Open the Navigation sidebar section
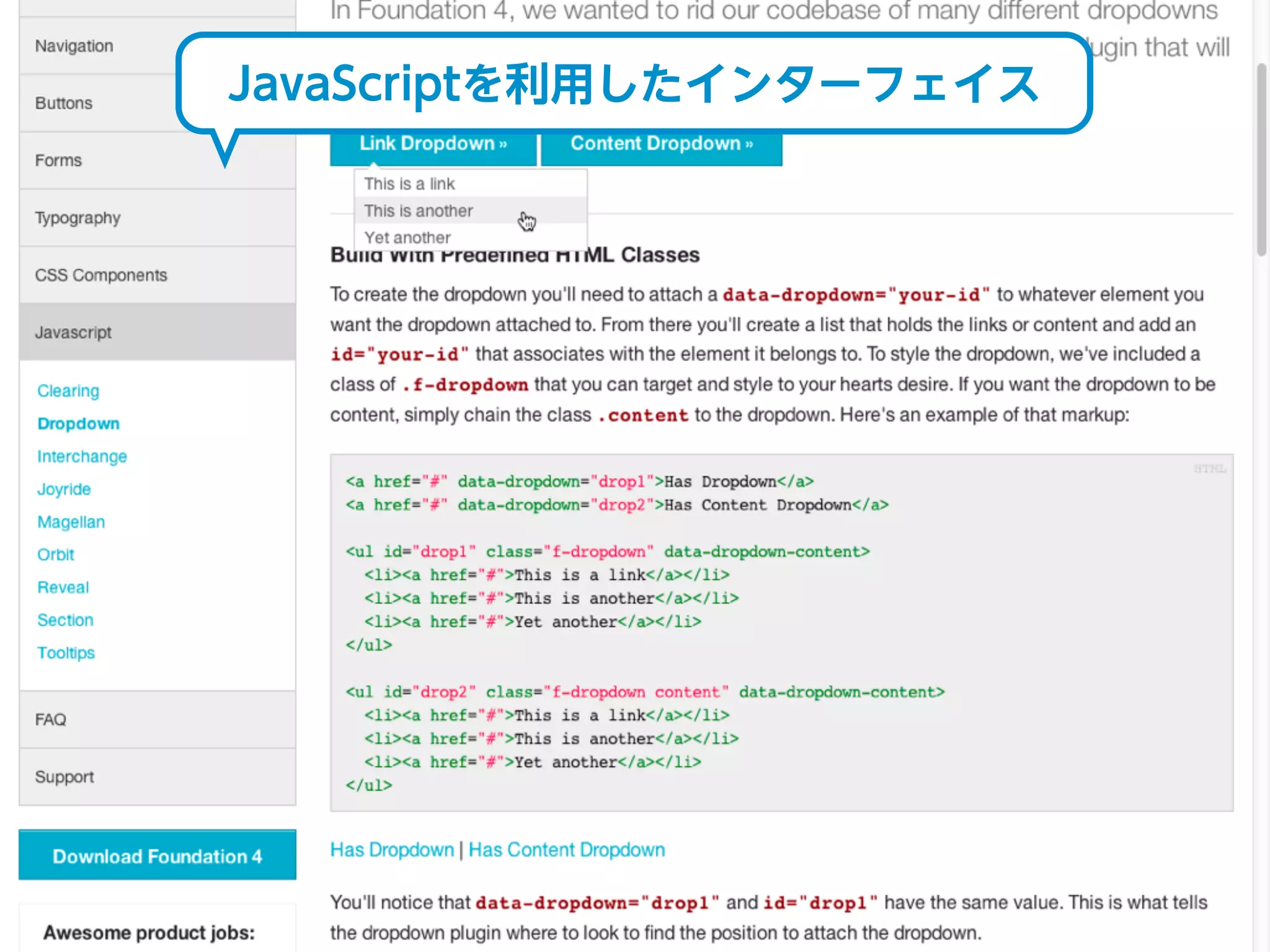 [x=158, y=46]
